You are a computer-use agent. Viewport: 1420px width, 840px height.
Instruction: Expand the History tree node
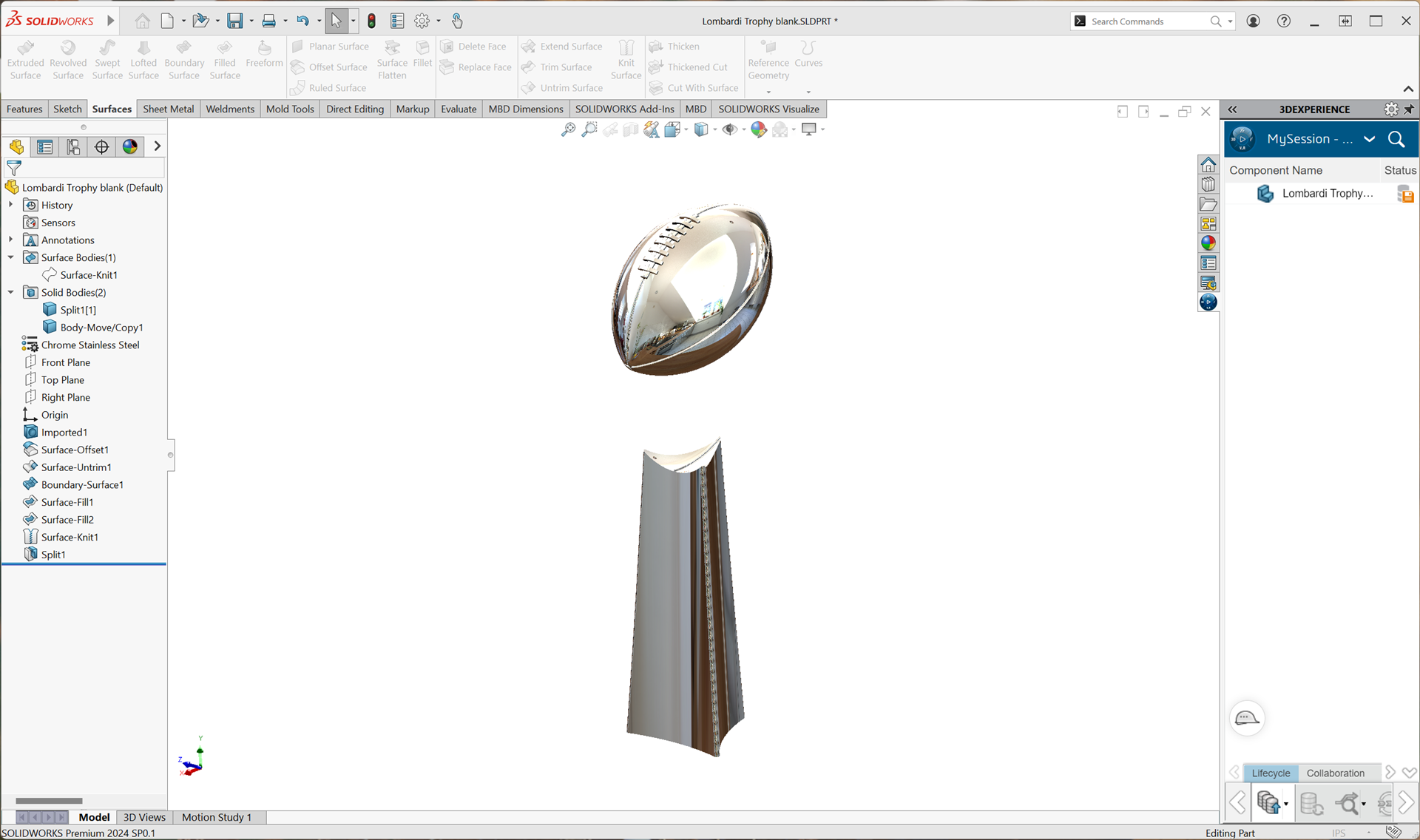coord(10,205)
